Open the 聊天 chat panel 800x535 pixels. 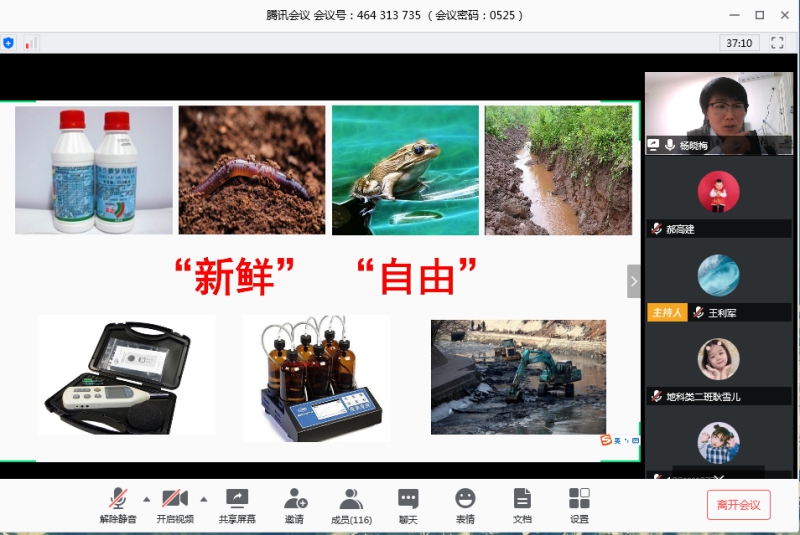coord(408,504)
